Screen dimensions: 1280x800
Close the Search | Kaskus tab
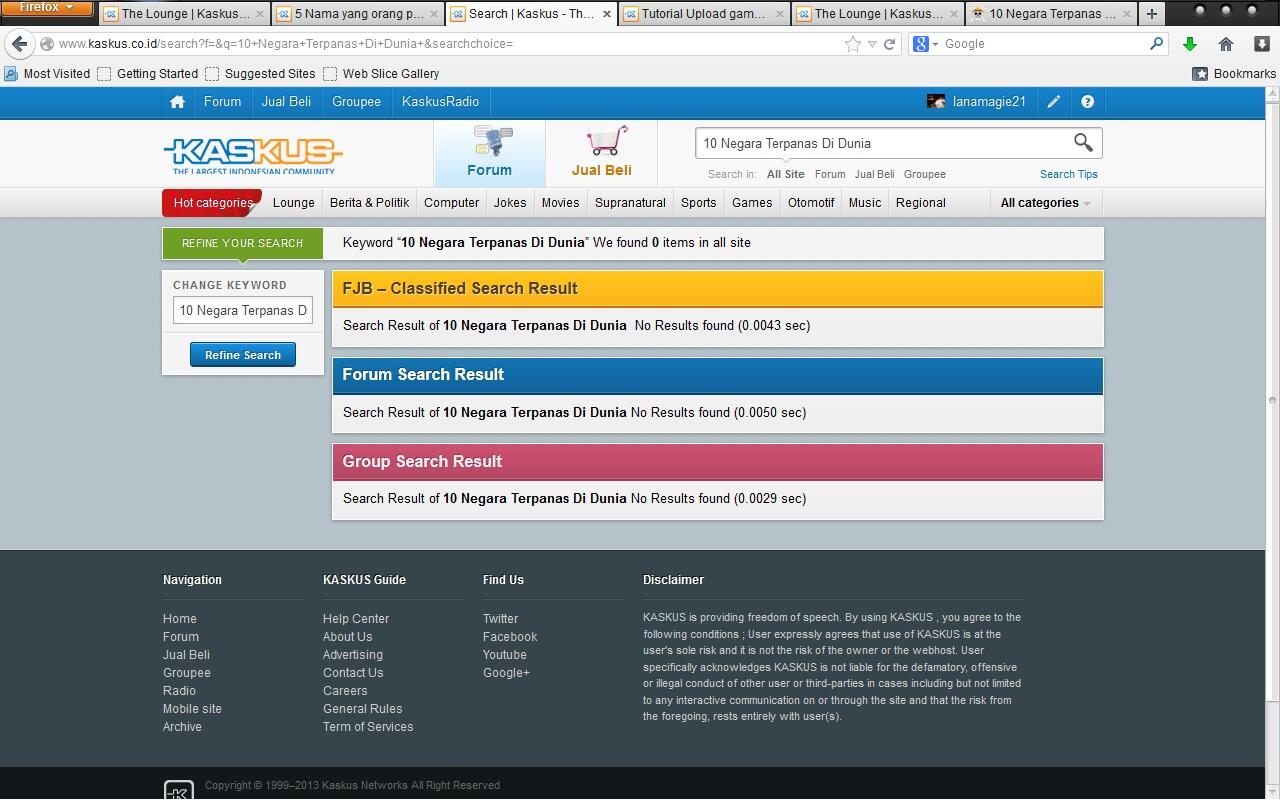pos(606,14)
